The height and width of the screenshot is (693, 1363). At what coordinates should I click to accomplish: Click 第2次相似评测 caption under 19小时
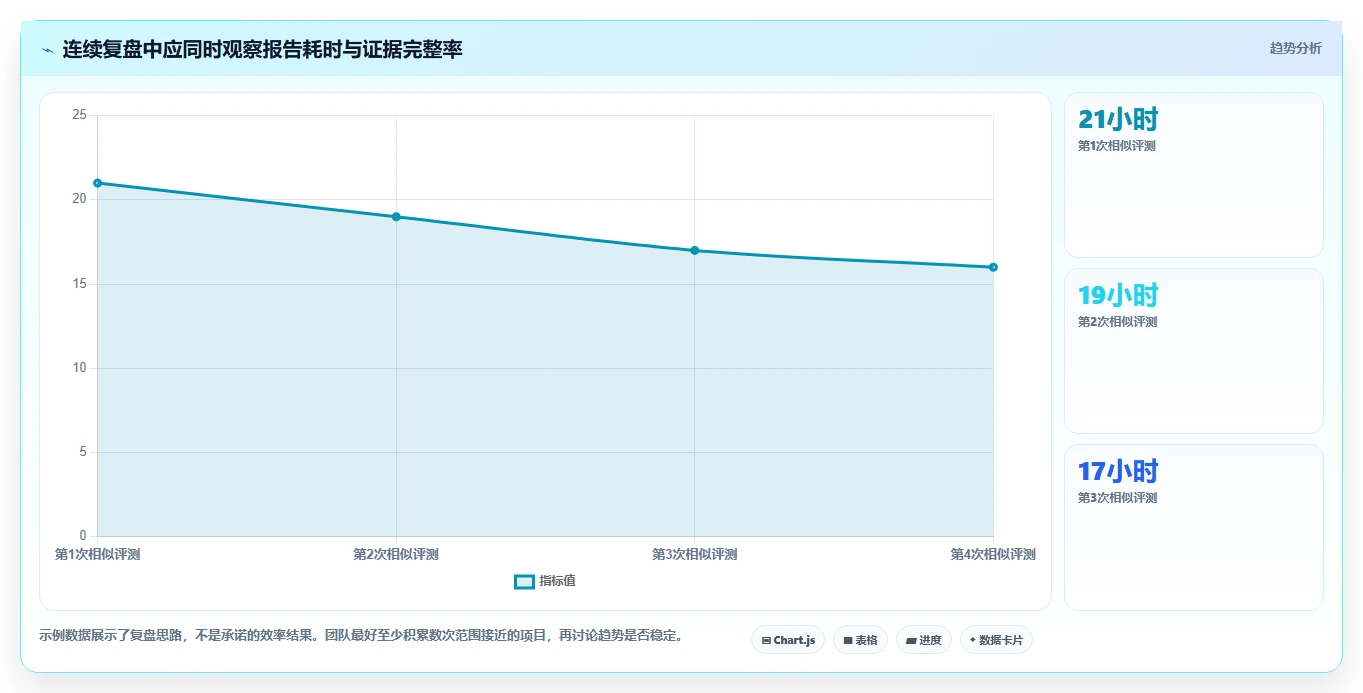pos(1117,322)
